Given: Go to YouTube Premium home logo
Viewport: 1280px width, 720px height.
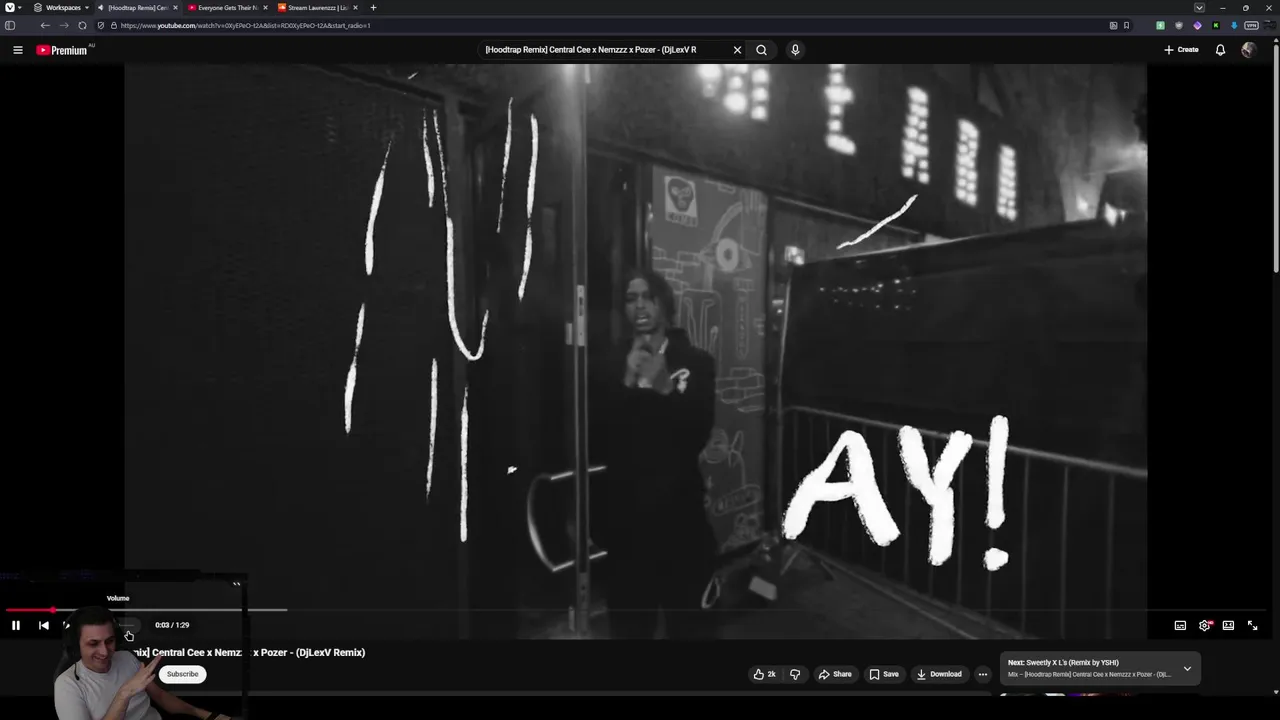Looking at the screenshot, I should 62,50.
